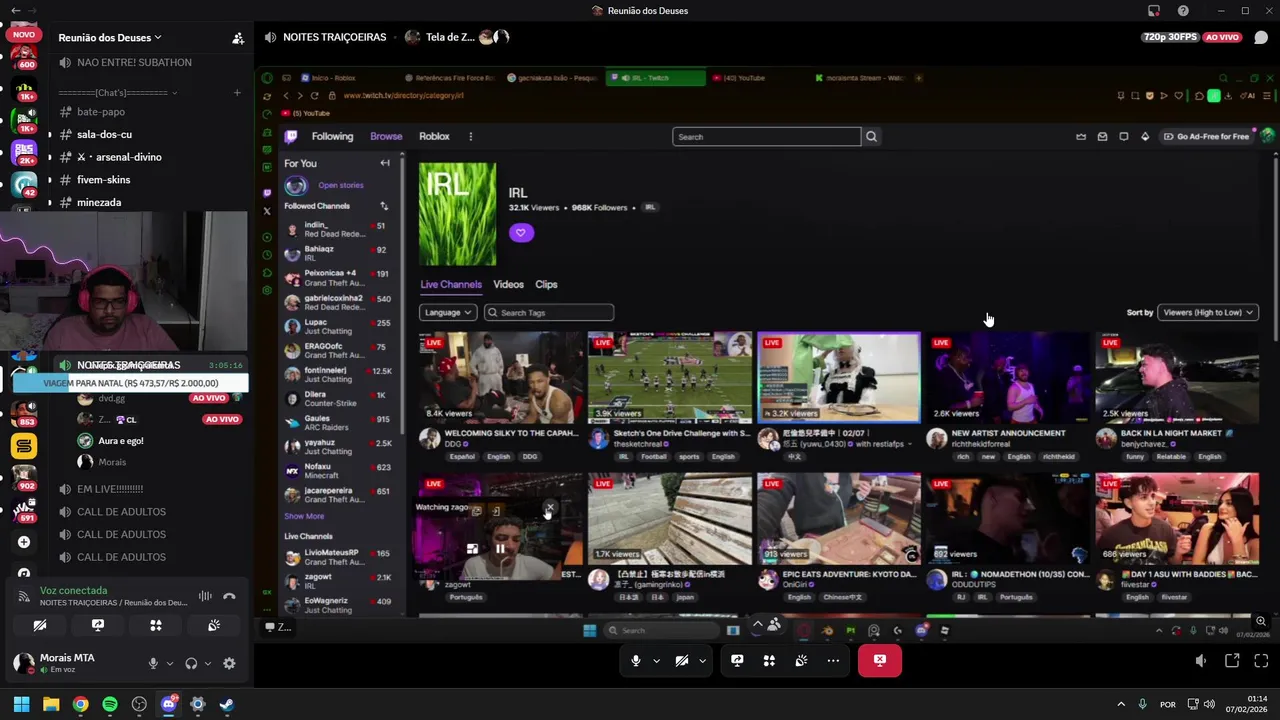The width and height of the screenshot is (1280, 720).
Task: Toggle microphone in the stream control bar
Action: click(636, 660)
